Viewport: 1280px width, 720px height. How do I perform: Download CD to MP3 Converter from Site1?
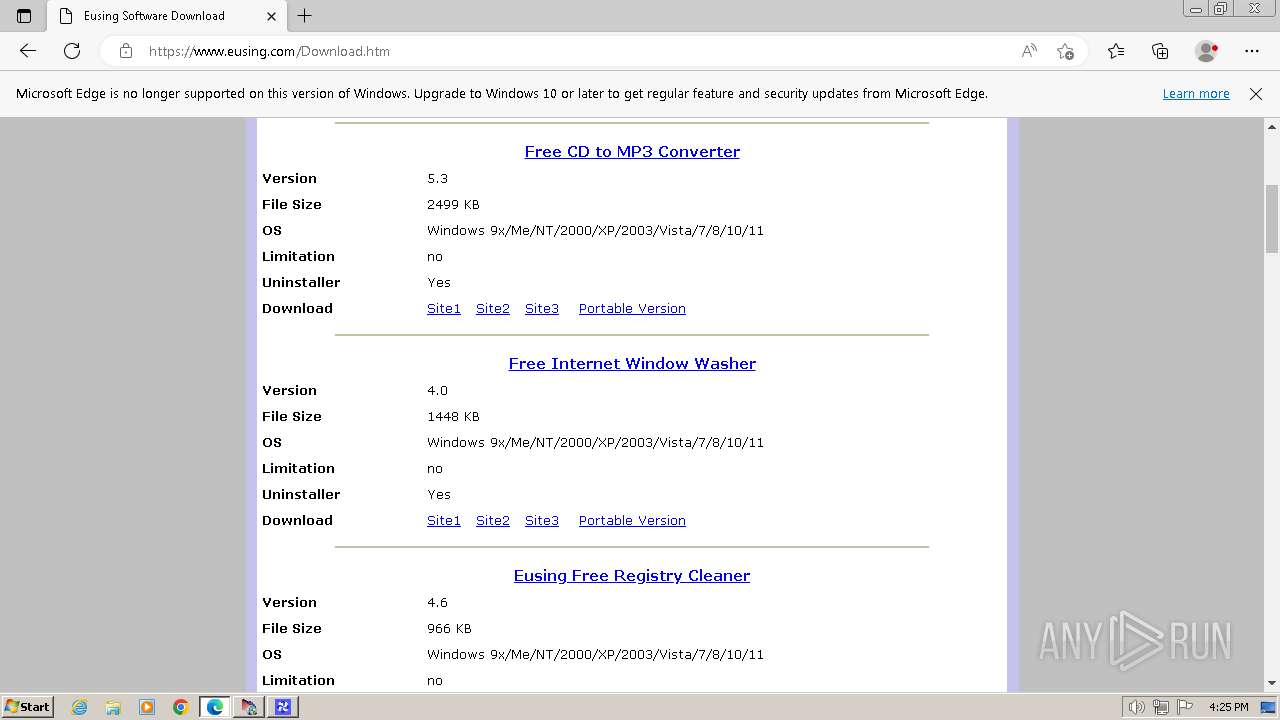pos(444,309)
